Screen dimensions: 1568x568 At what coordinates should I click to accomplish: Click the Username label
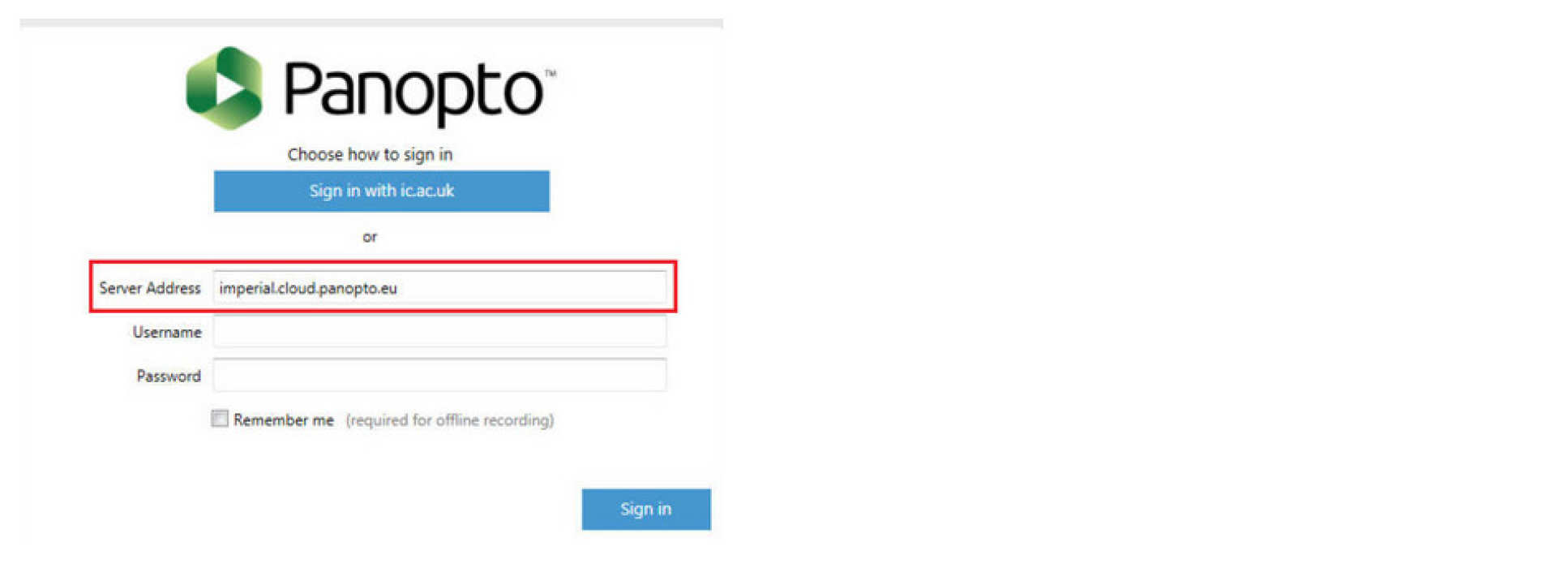coord(167,332)
